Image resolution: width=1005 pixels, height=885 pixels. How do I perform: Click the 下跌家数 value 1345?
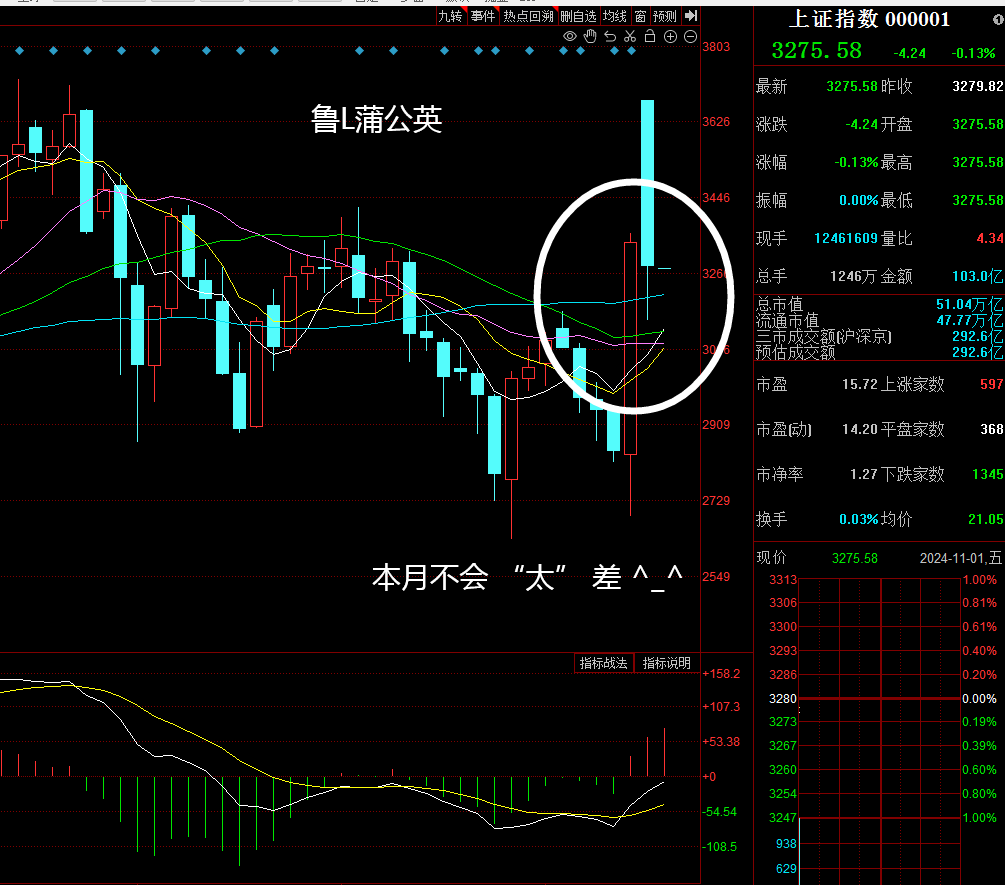(988, 474)
